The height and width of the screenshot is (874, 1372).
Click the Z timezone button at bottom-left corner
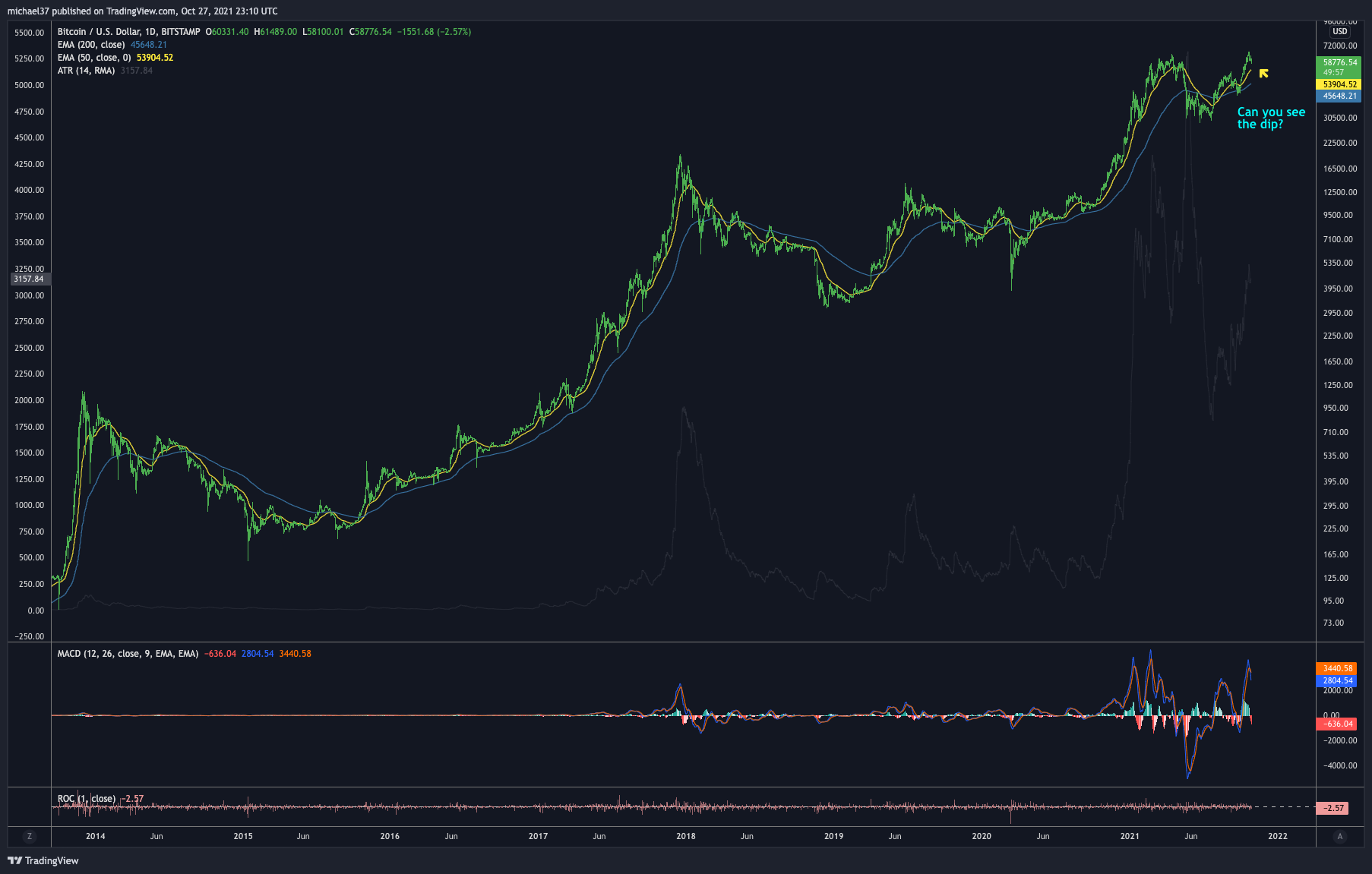[30, 836]
